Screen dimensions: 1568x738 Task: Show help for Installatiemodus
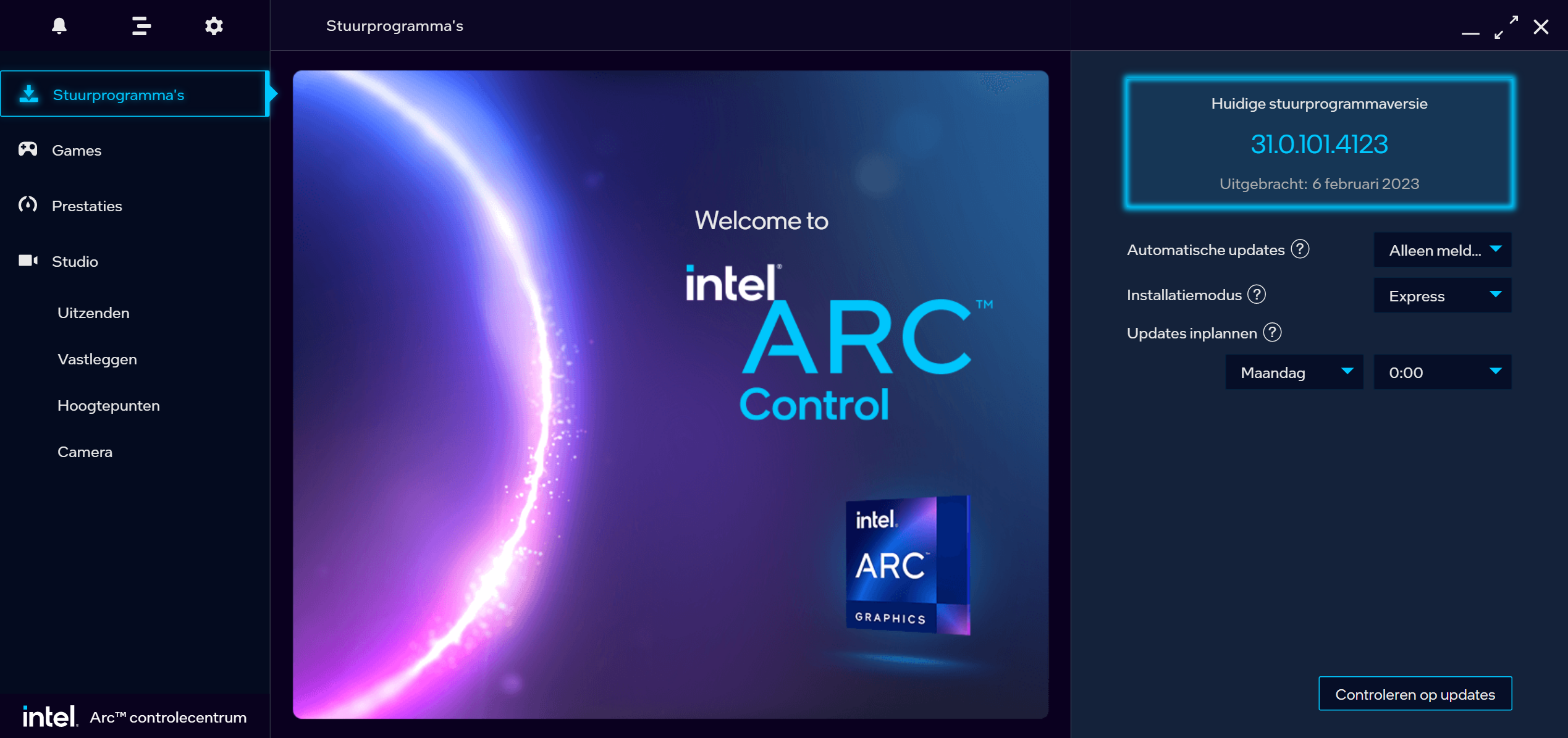point(1257,294)
